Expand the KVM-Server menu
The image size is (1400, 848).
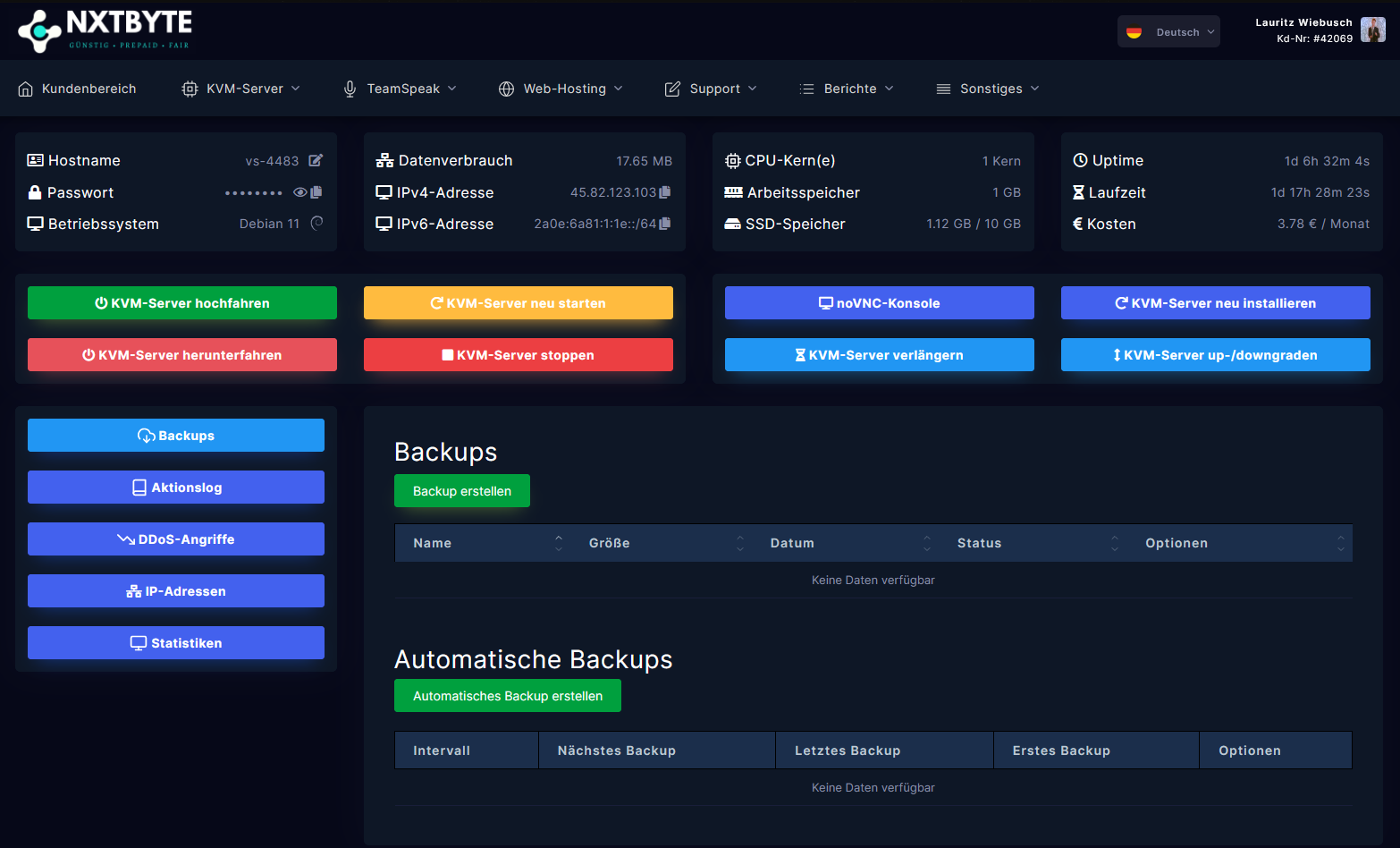[241, 89]
